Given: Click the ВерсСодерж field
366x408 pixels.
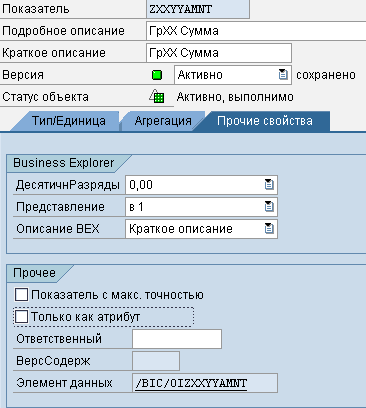Looking at the screenshot, I should [156, 361].
